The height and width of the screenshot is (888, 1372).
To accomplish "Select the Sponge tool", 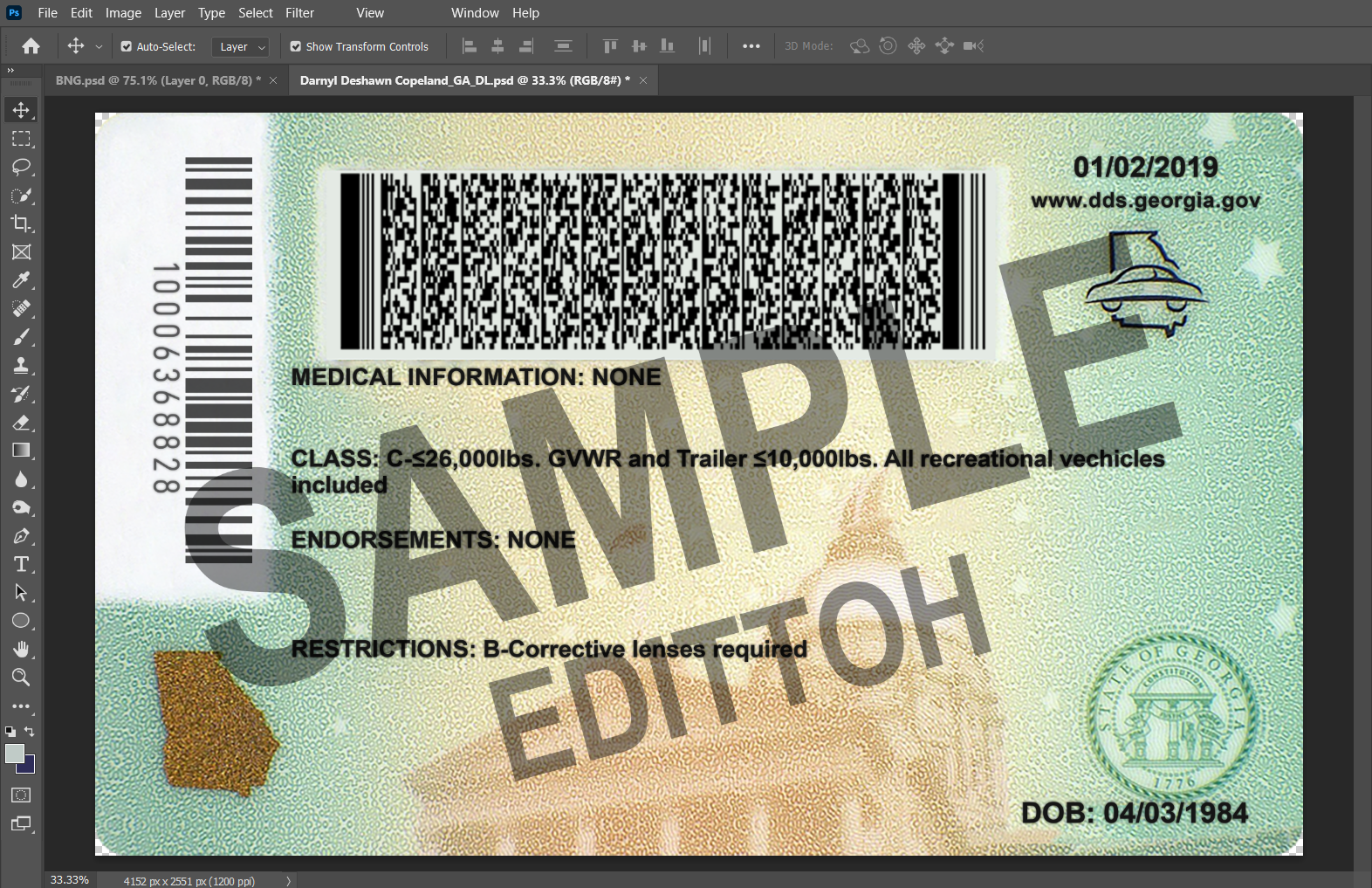I will (x=21, y=507).
